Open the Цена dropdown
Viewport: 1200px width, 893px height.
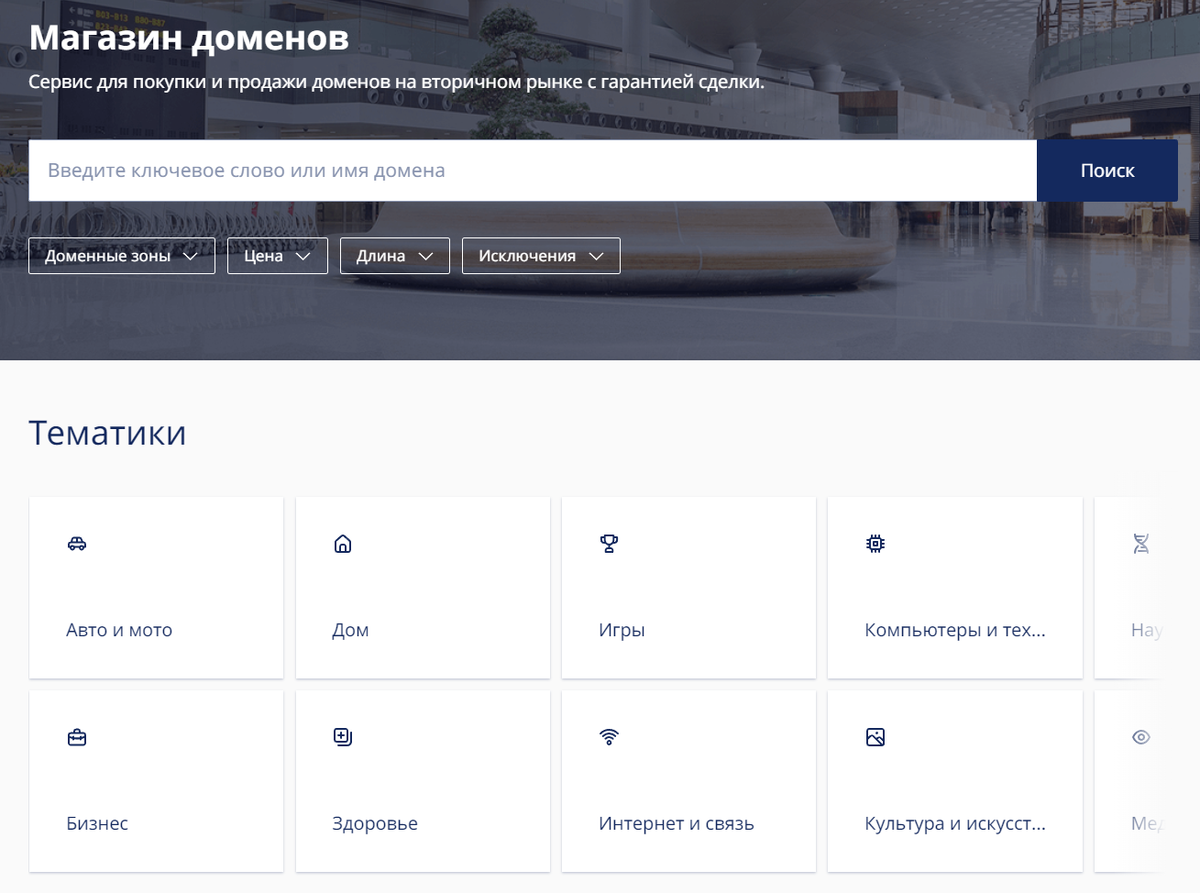(277, 255)
